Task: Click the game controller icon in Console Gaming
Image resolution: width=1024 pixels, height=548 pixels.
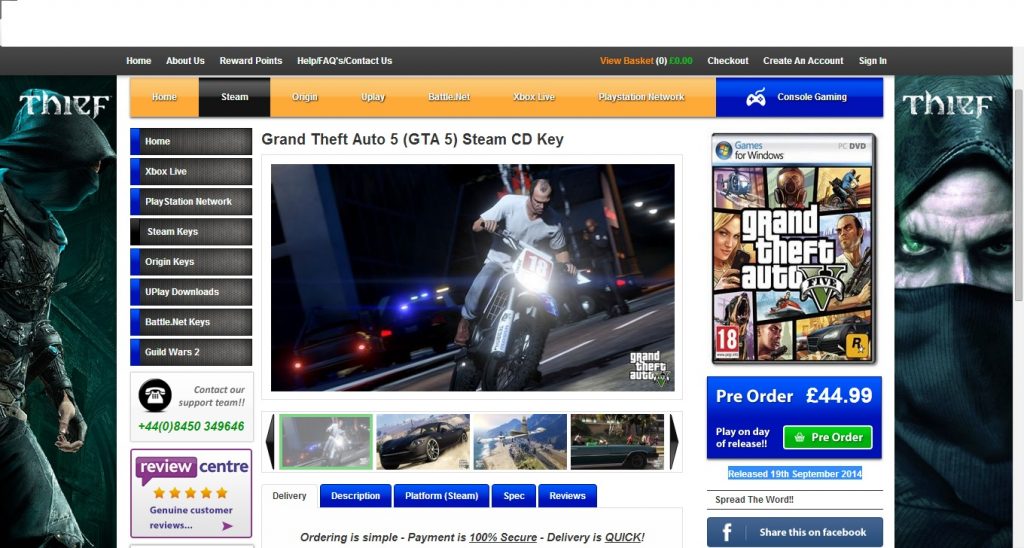Action: [x=757, y=98]
